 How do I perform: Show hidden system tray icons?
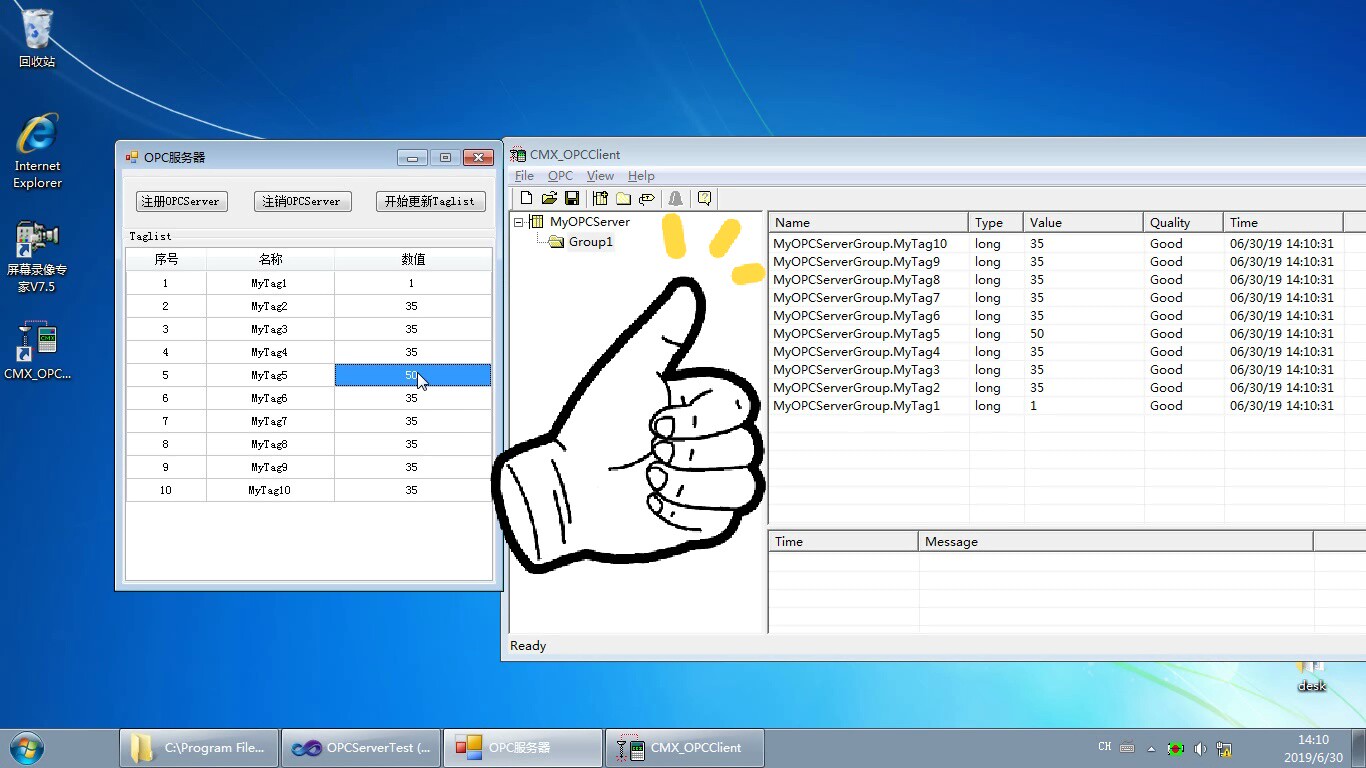[x=1151, y=748]
